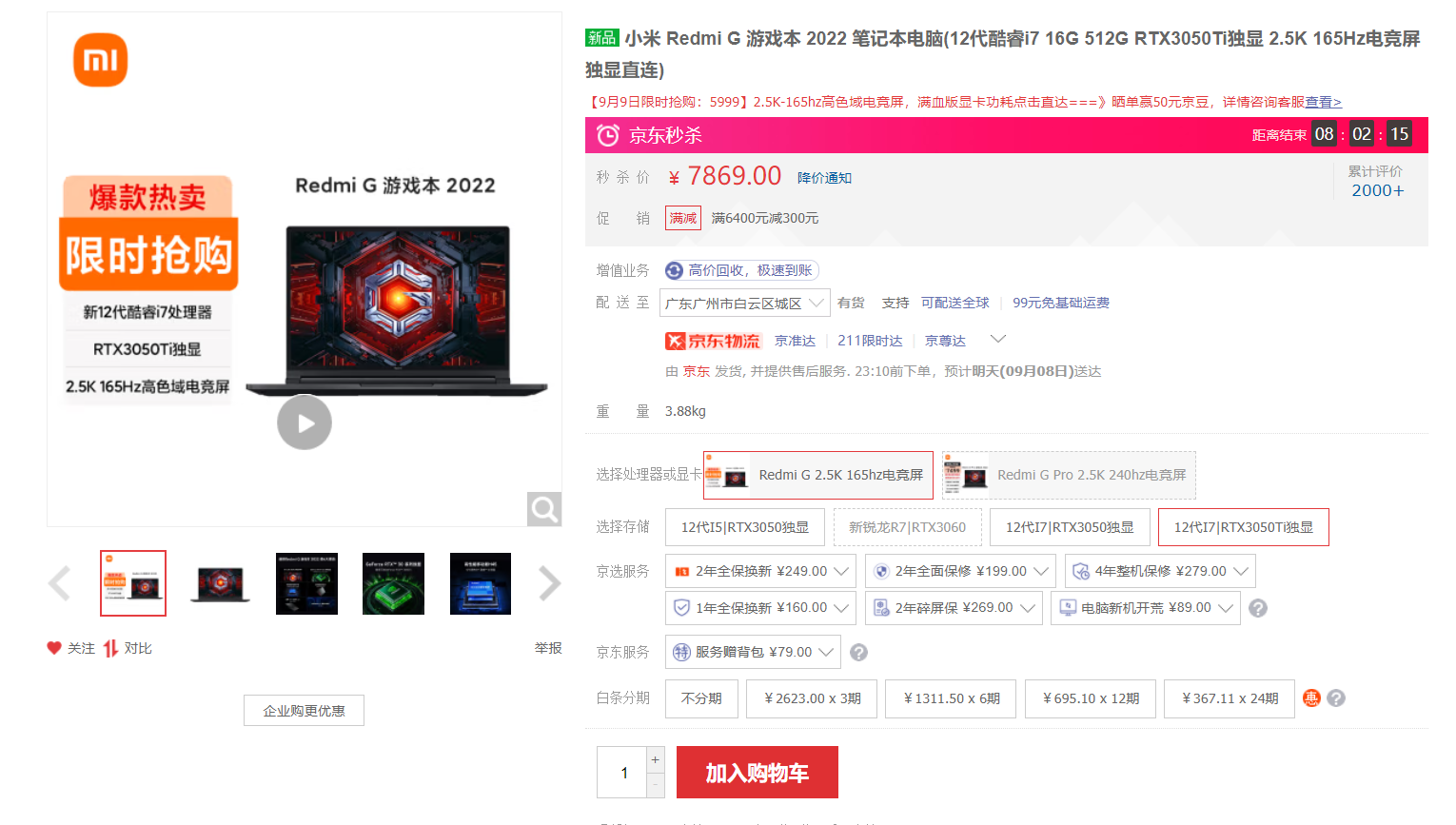Click the 京东 seller link in shipping line

tap(697, 371)
